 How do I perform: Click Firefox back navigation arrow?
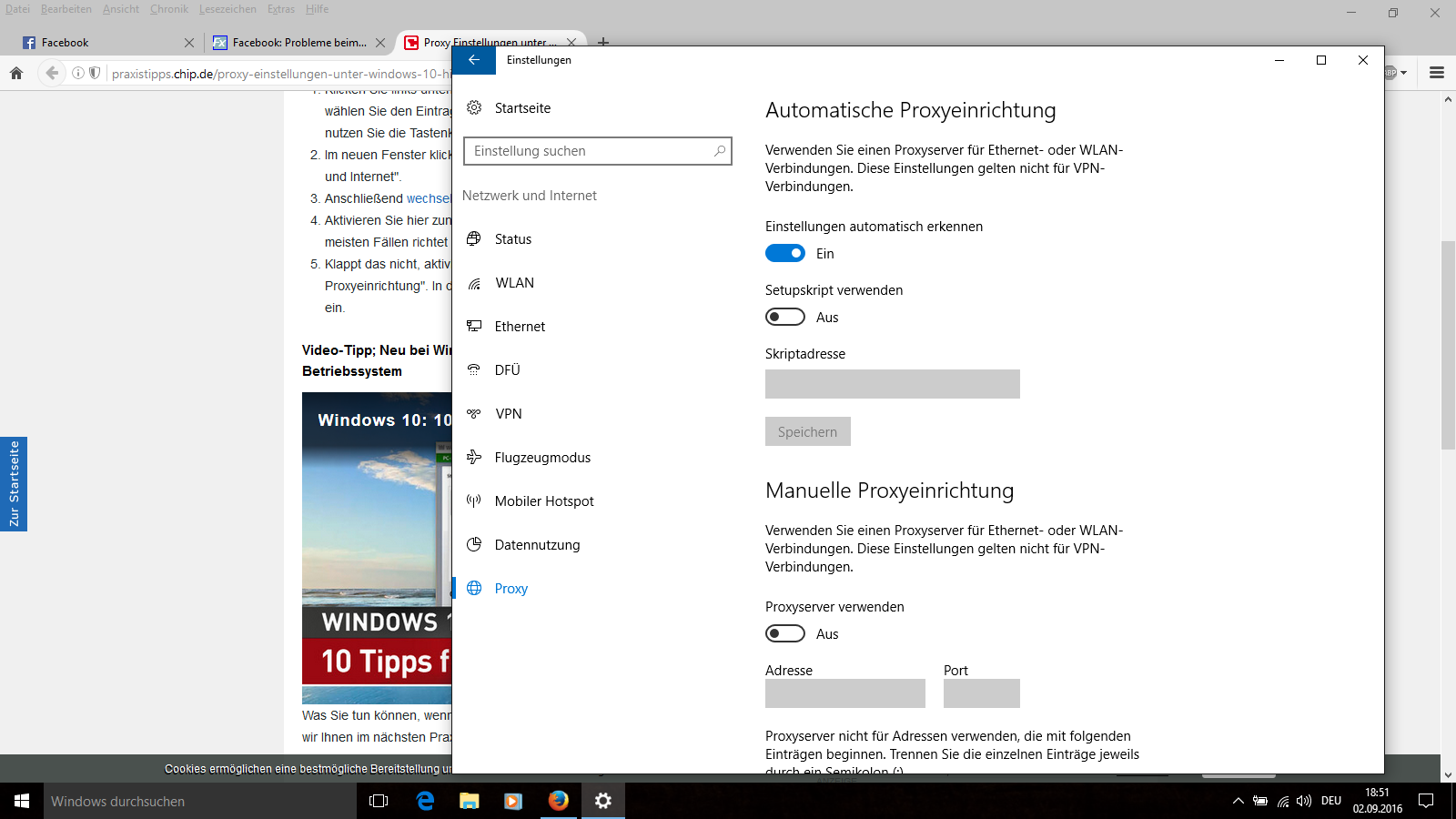coord(52,73)
